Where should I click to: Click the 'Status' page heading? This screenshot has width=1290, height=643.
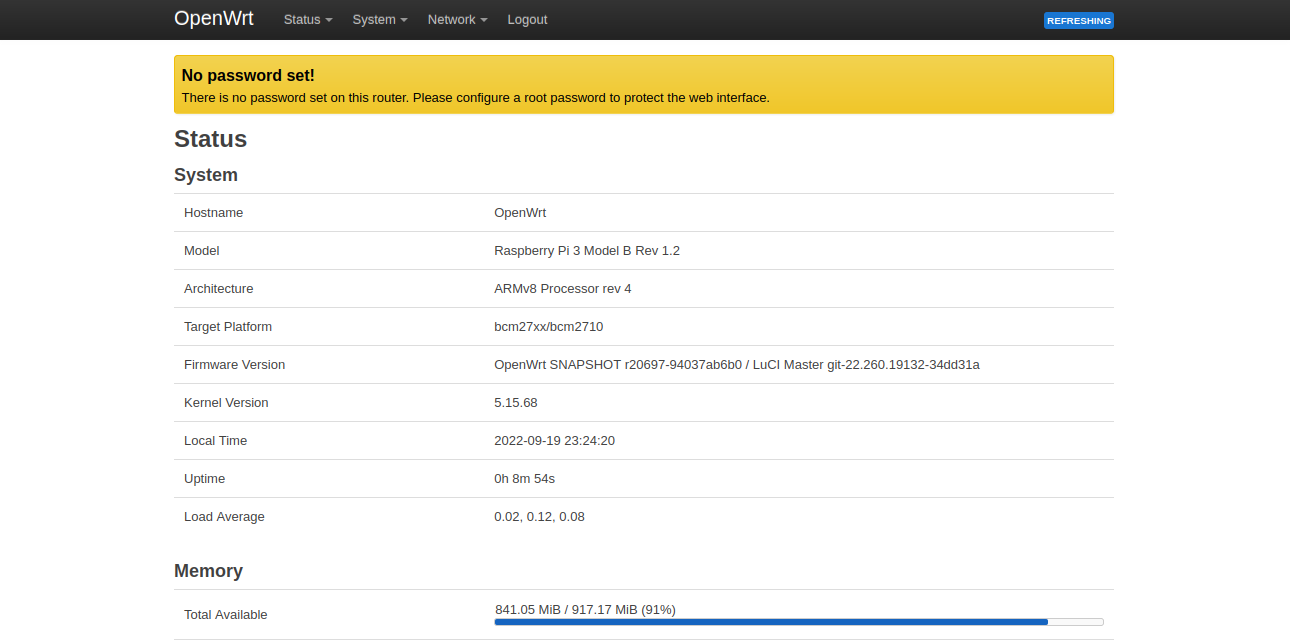pyautogui.click(x=211, y=139)
